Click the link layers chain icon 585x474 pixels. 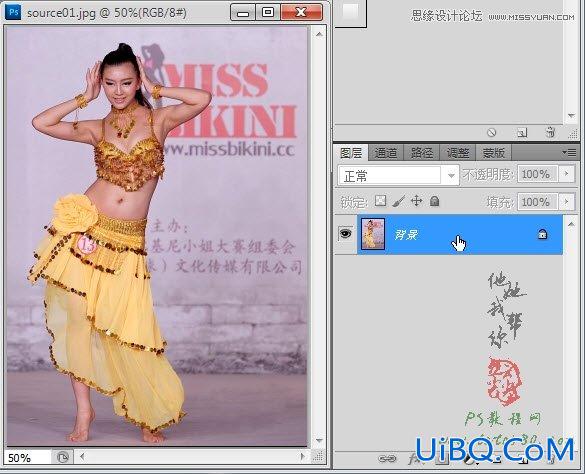(387, 459)
